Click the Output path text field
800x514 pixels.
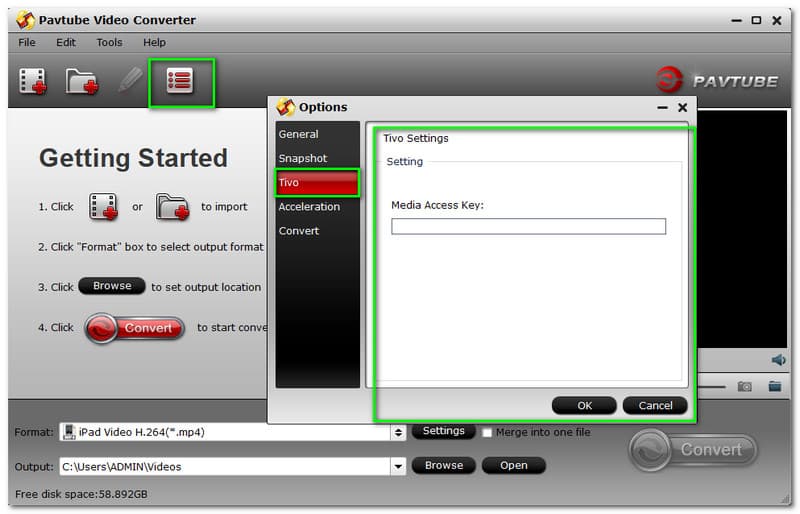[x=225, y=467]
